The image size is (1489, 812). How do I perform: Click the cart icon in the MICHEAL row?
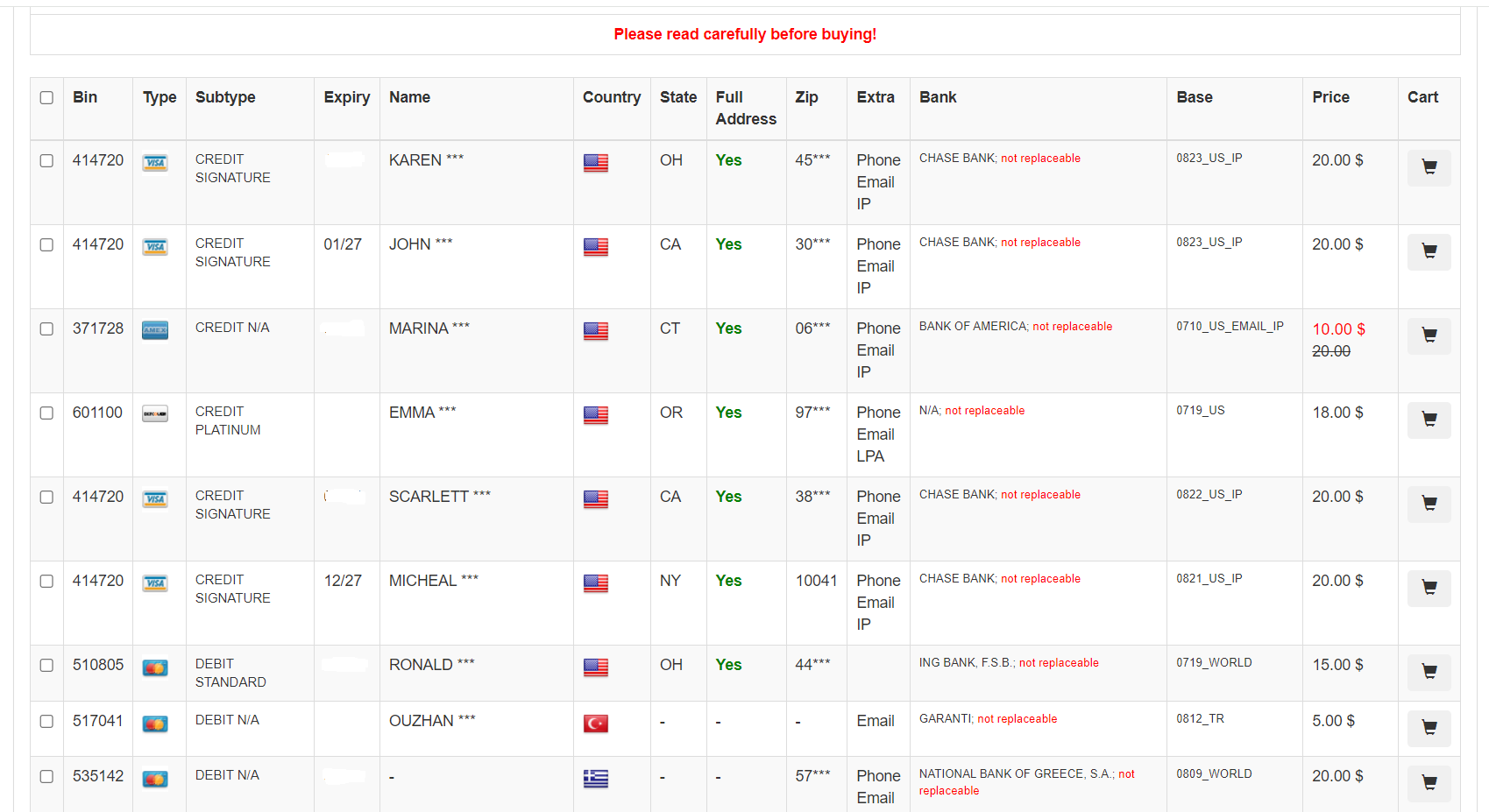click(1429, 588)
